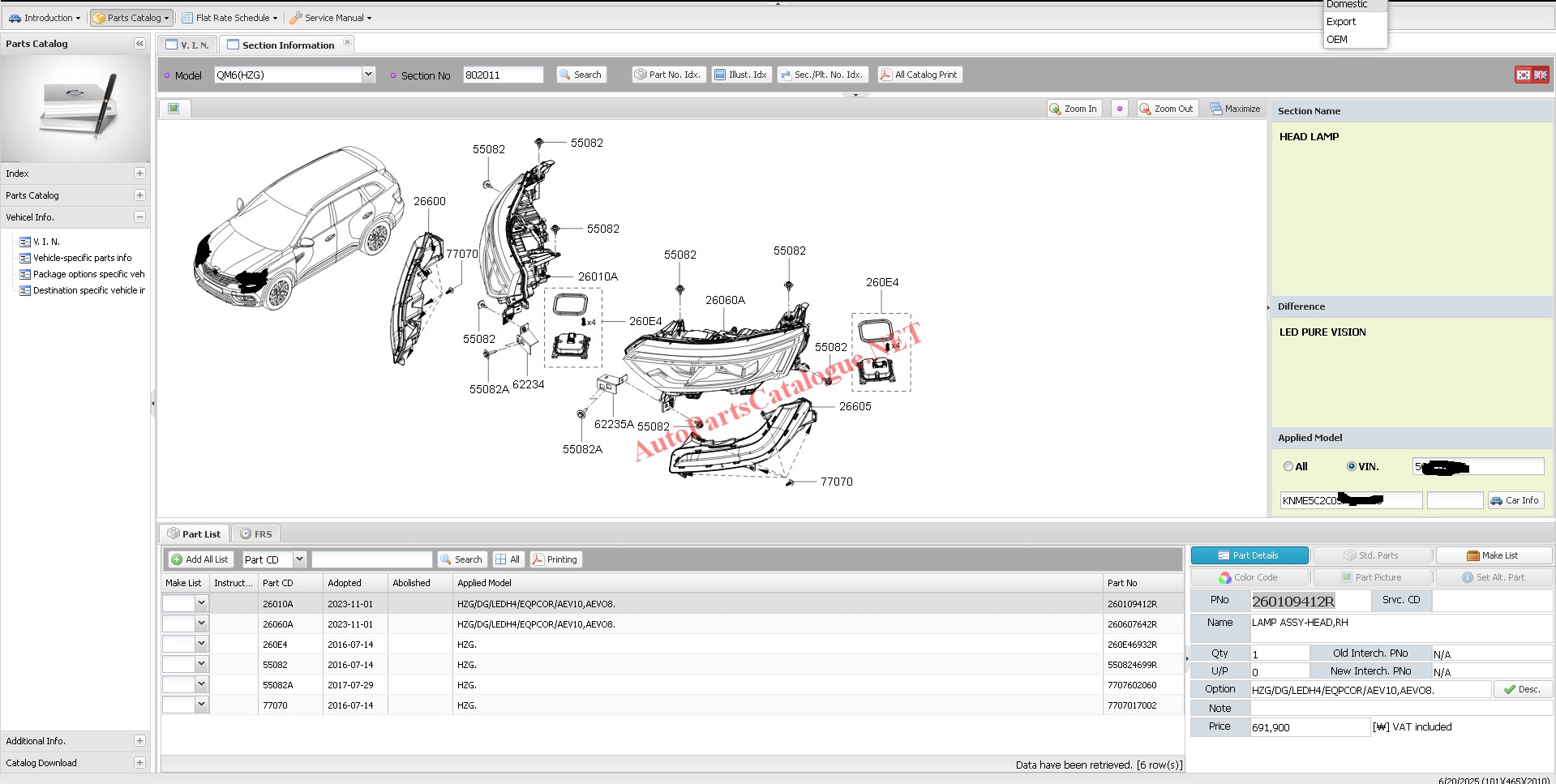The width and height of the screenshot is (1556, 784).
Task: Open the Illust. Idx index
Action: coord(741,75)
